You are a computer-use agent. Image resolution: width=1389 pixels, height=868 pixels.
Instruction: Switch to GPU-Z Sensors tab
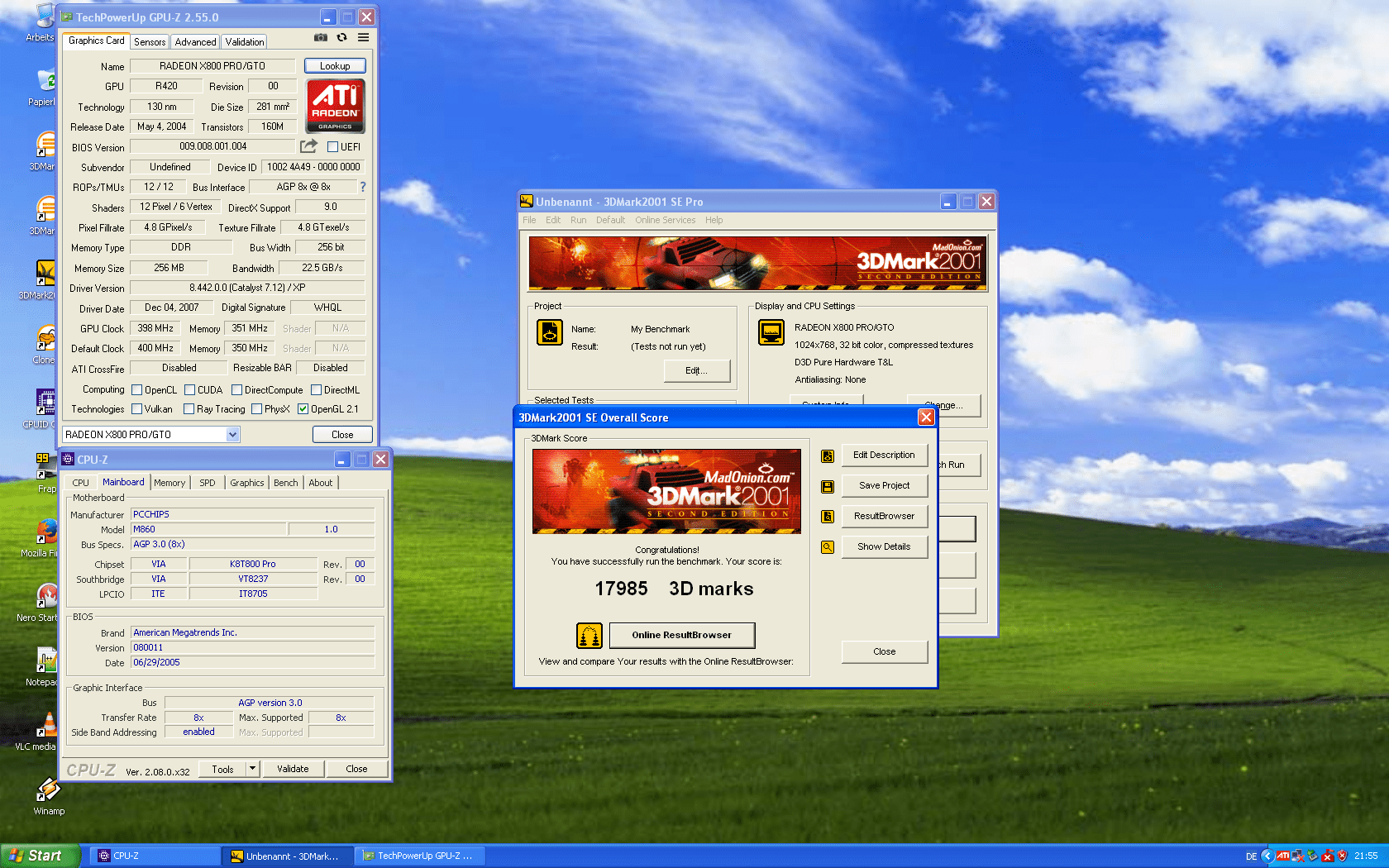pyautogui.click(x=150, y=41)
